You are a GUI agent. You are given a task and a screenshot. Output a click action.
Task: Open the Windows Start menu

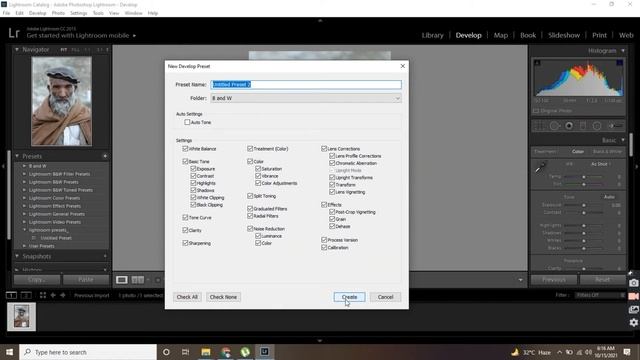(9, 352)
